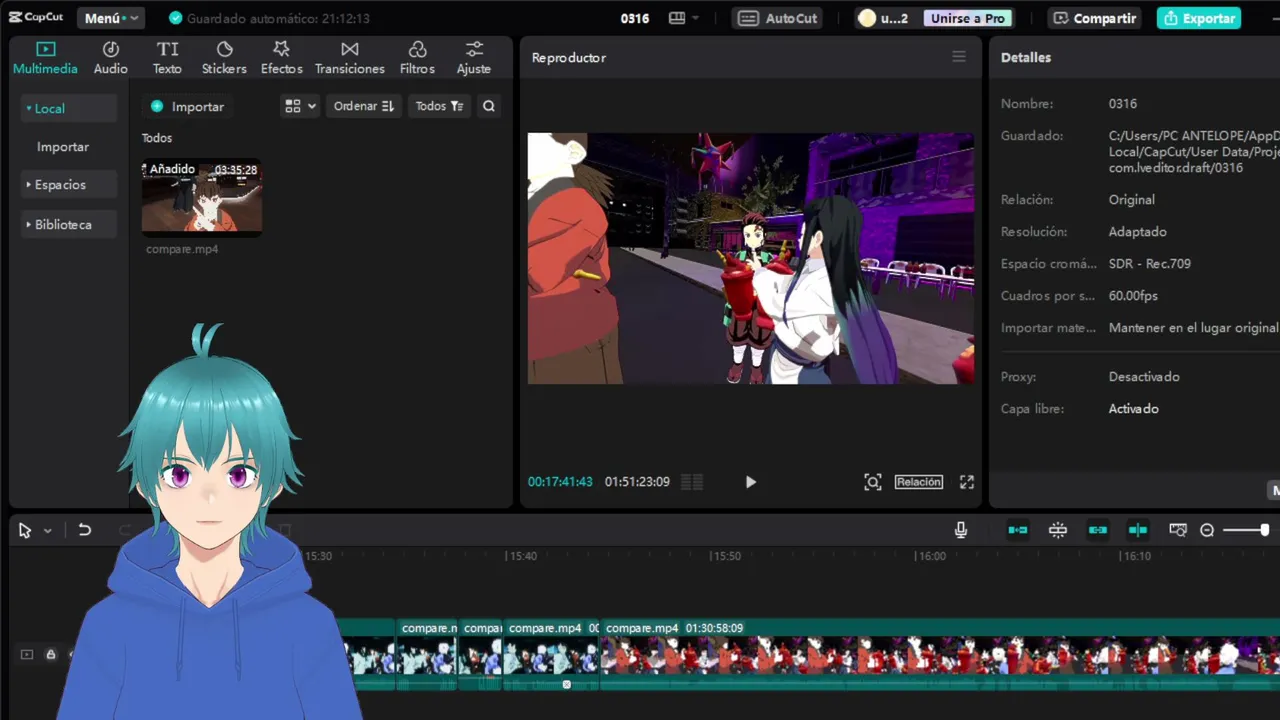This screenshot has width=1280, height=720.
Task: Click the screenshot focus frame icon
Action: tap(873, 482)
